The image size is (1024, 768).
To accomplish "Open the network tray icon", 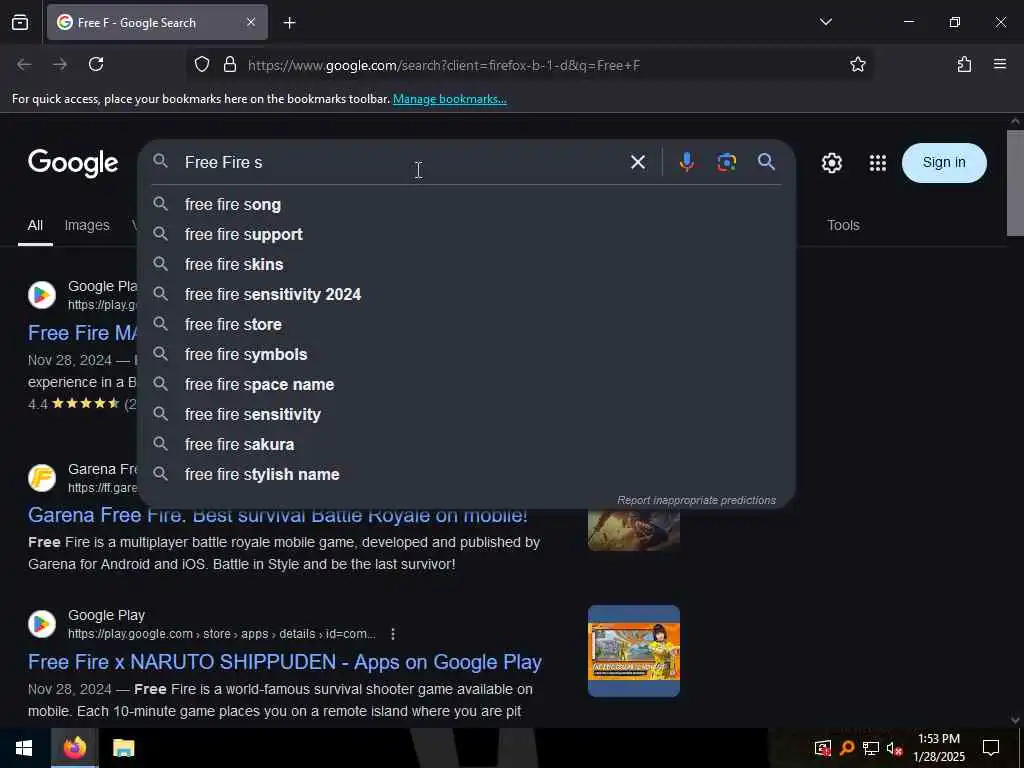I will [x=870, y=748].
